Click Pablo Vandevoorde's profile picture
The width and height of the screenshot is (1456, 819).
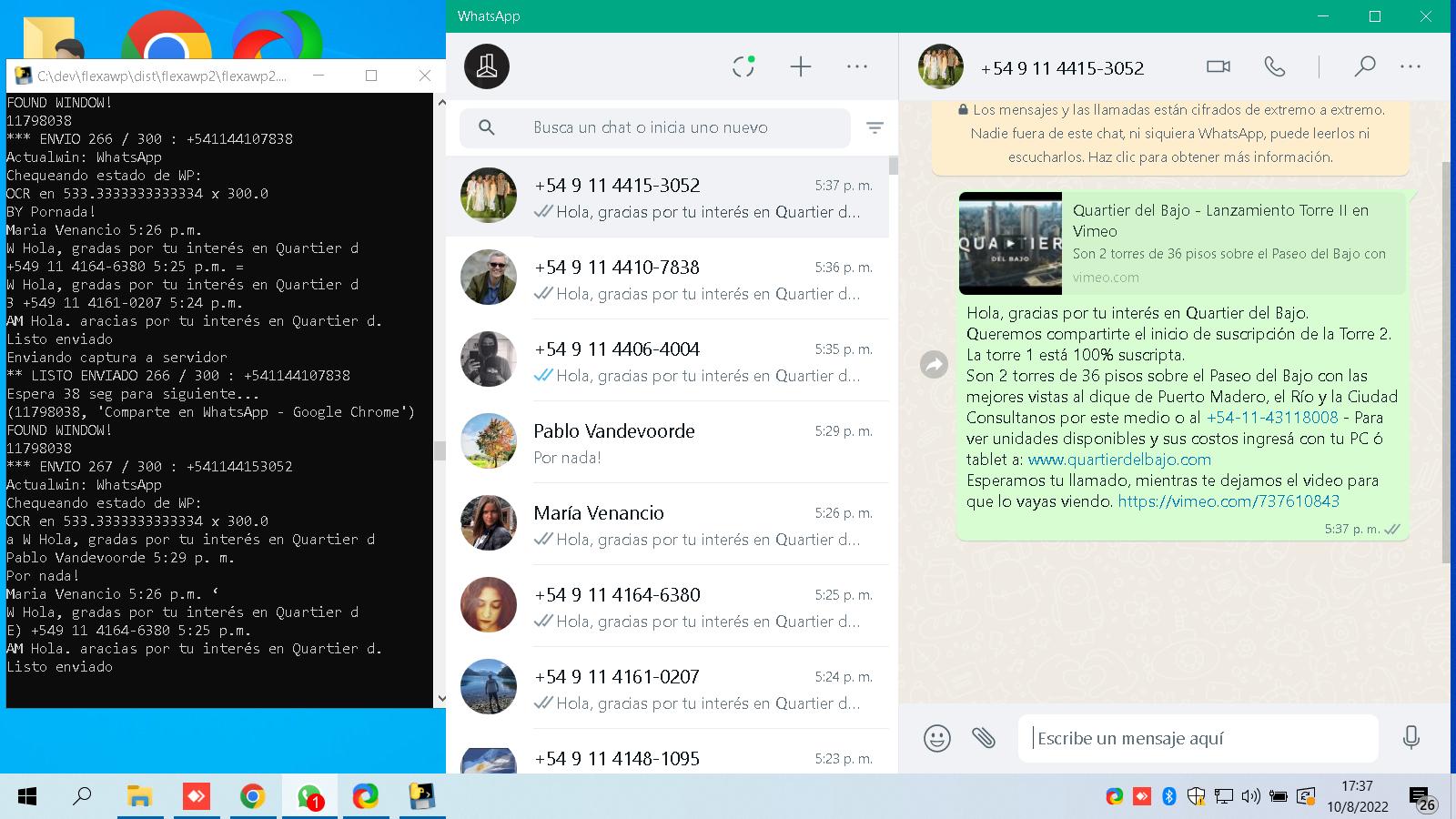coord(489,441)
